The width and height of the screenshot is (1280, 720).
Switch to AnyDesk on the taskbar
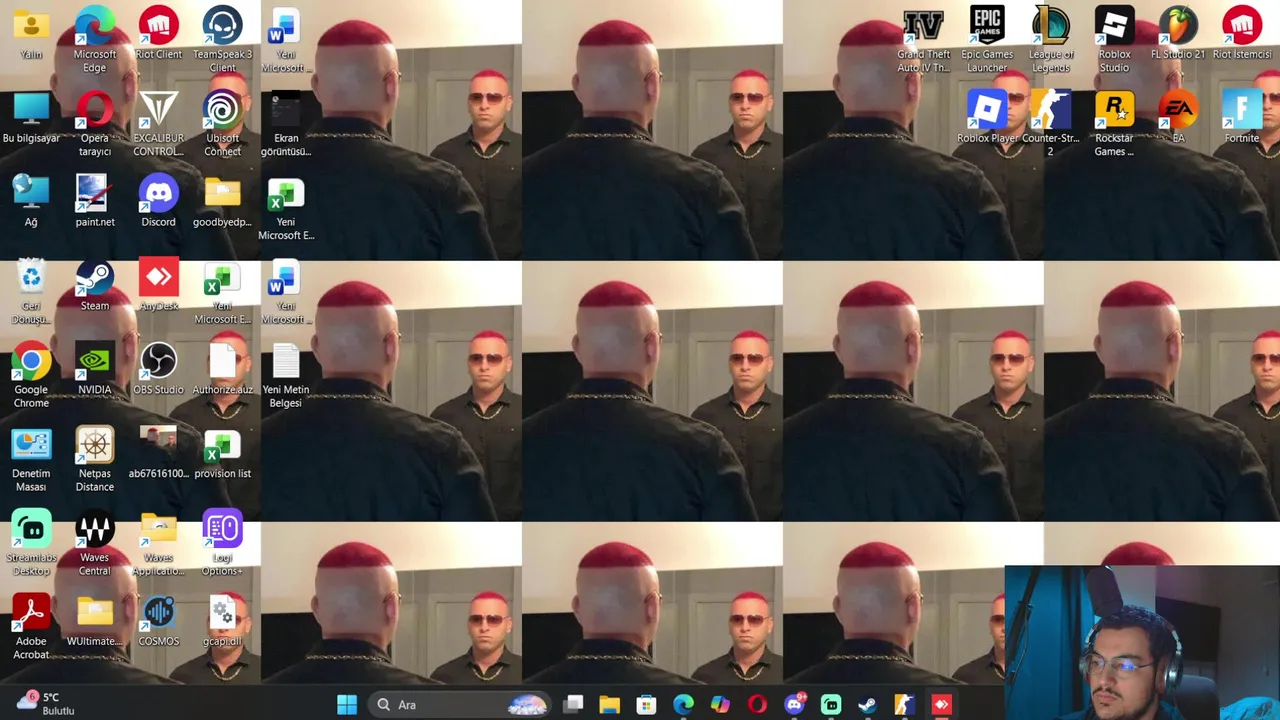(x=941, y=705)
